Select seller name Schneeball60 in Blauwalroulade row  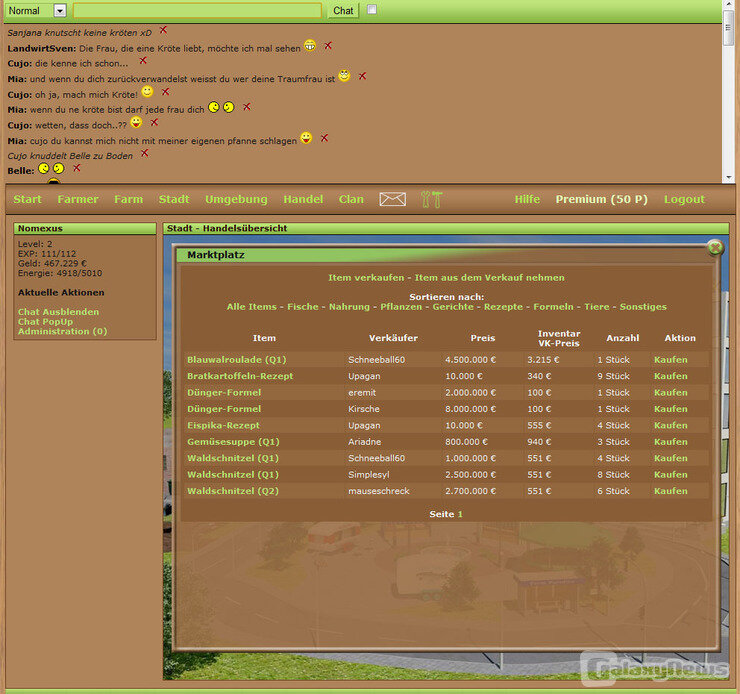coord(376,360)
